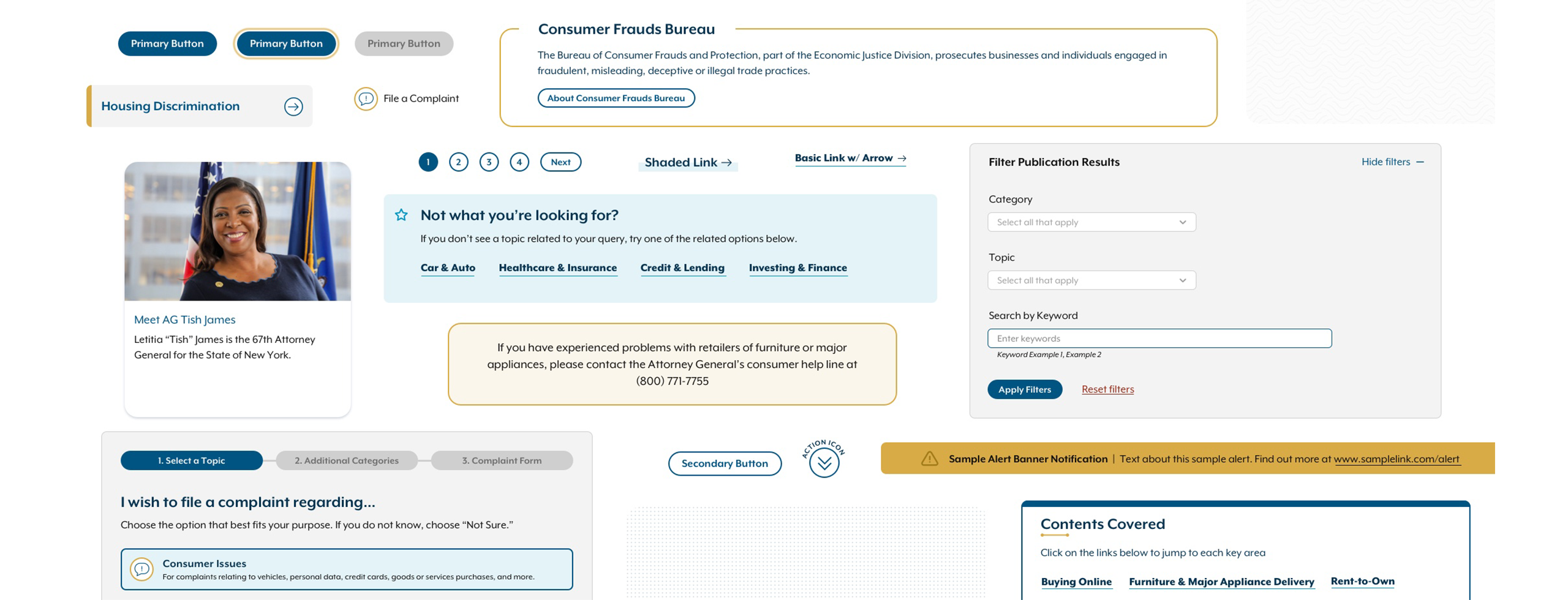Switch to the 3. Complaint Form step
Image resolution: width=1568 pixels, height=600 pixels.
click(502, 460)
